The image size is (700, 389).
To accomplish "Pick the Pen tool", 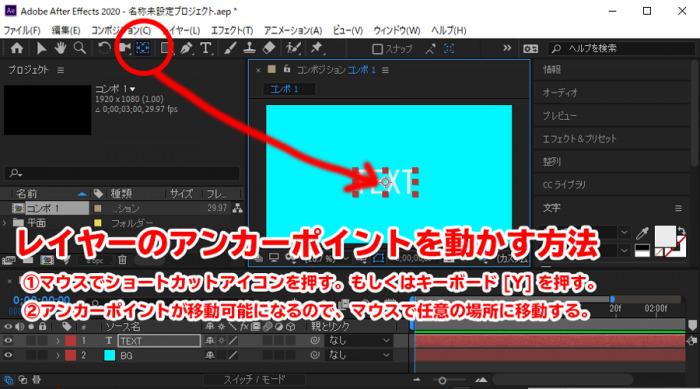I will [x=186, y=48].
